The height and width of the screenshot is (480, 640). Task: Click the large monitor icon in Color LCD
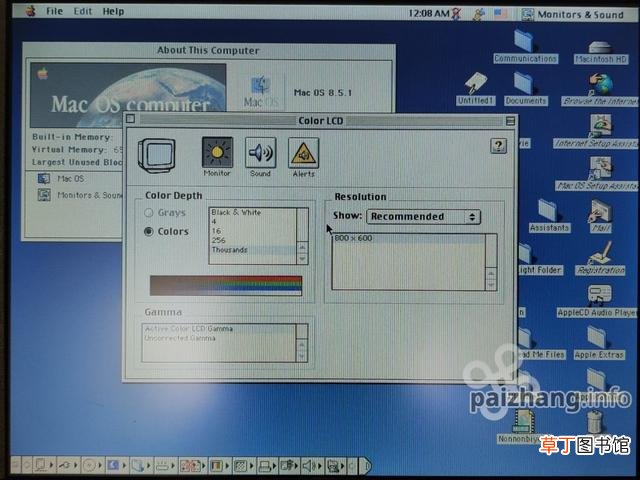click(x=156, y=155)
